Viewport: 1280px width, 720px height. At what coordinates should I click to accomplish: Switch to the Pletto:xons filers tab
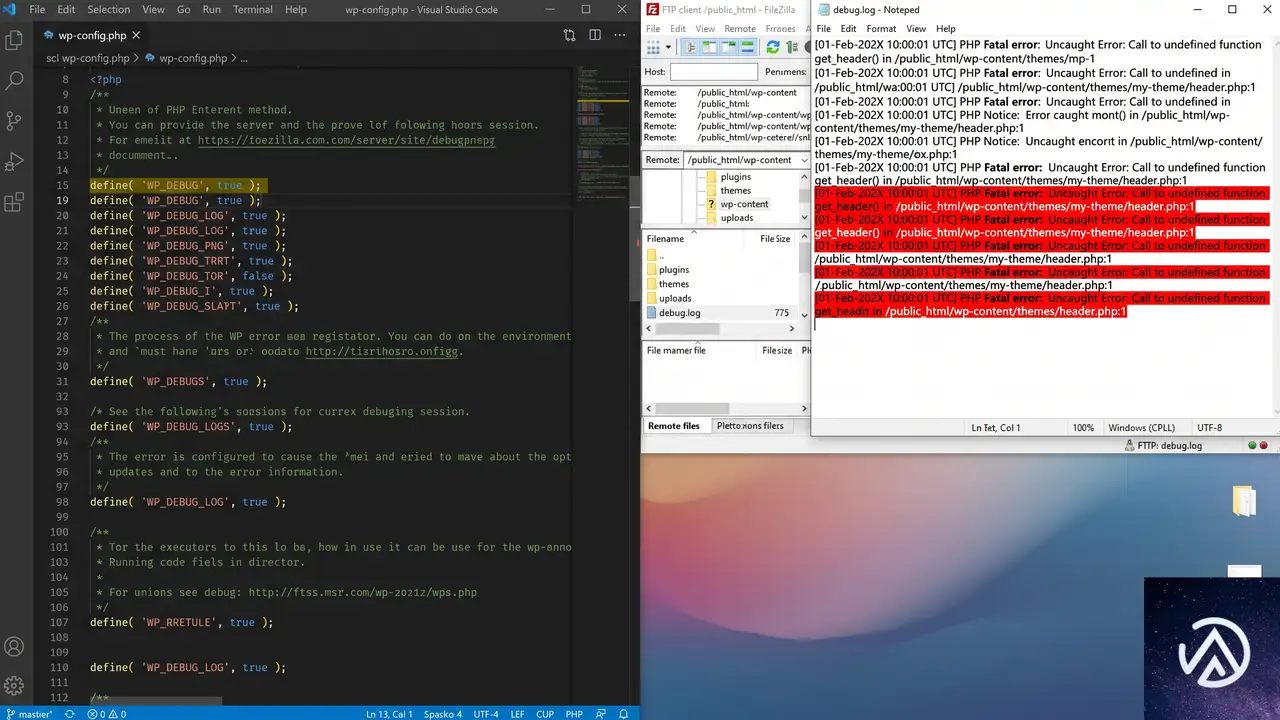click(x=750, y=426)
